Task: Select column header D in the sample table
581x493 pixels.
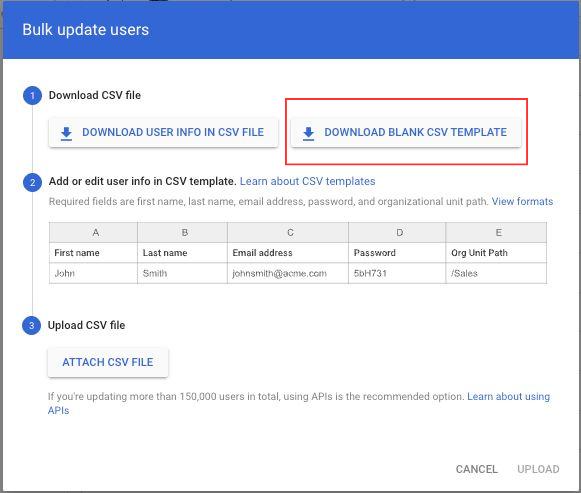Action: point(397,233)
